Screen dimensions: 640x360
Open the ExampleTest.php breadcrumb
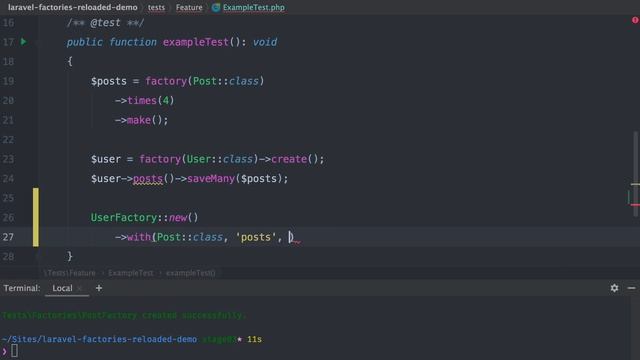pyautogui.click(x=253, y=7)
